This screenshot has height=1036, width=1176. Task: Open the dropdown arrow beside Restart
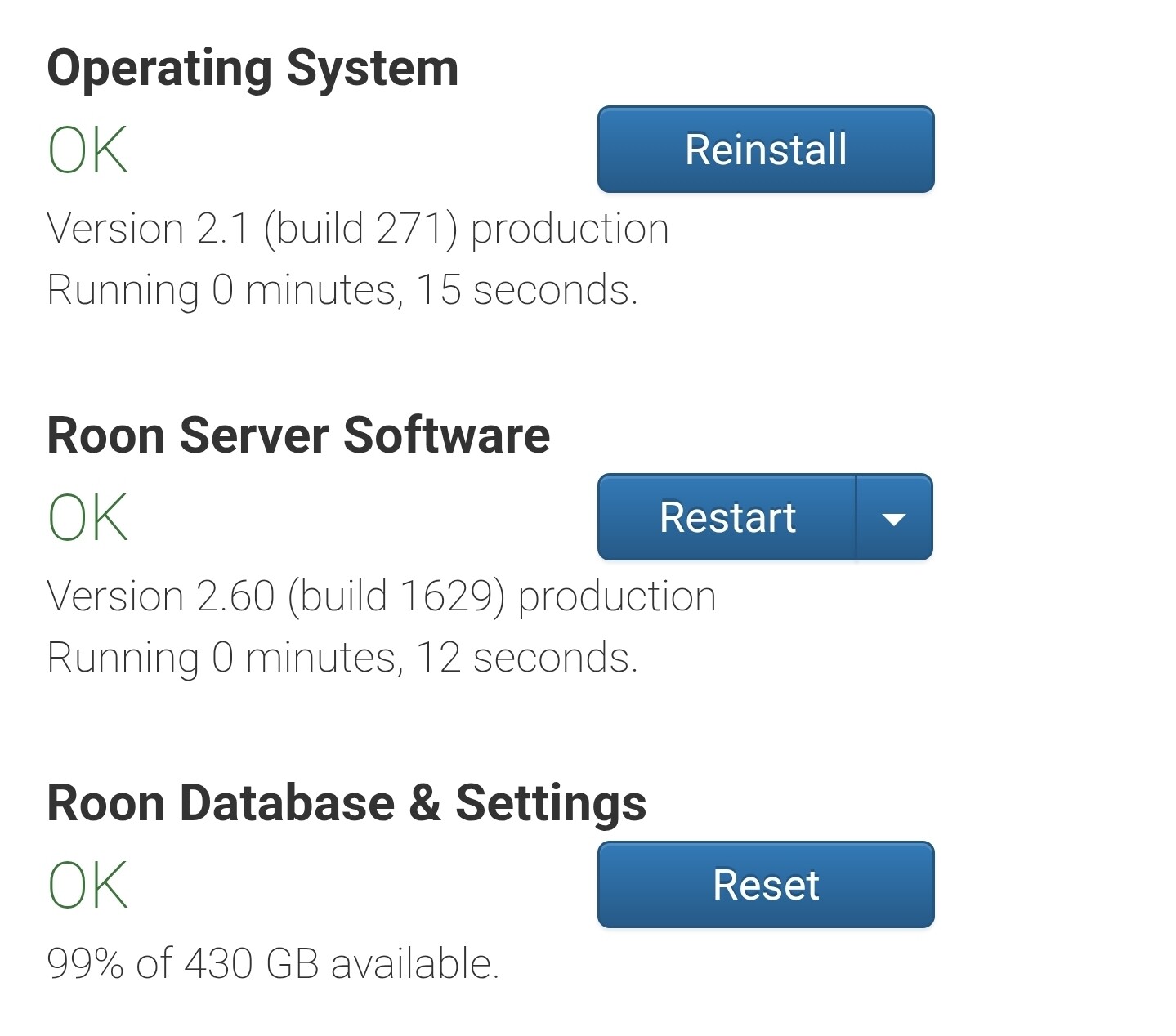(894, 518)
